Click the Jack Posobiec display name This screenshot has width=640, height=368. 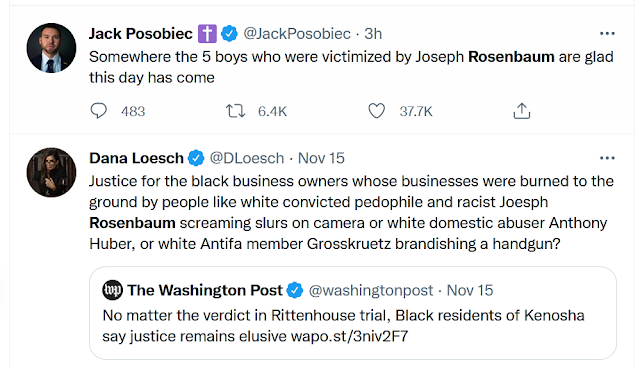[141, 33]
